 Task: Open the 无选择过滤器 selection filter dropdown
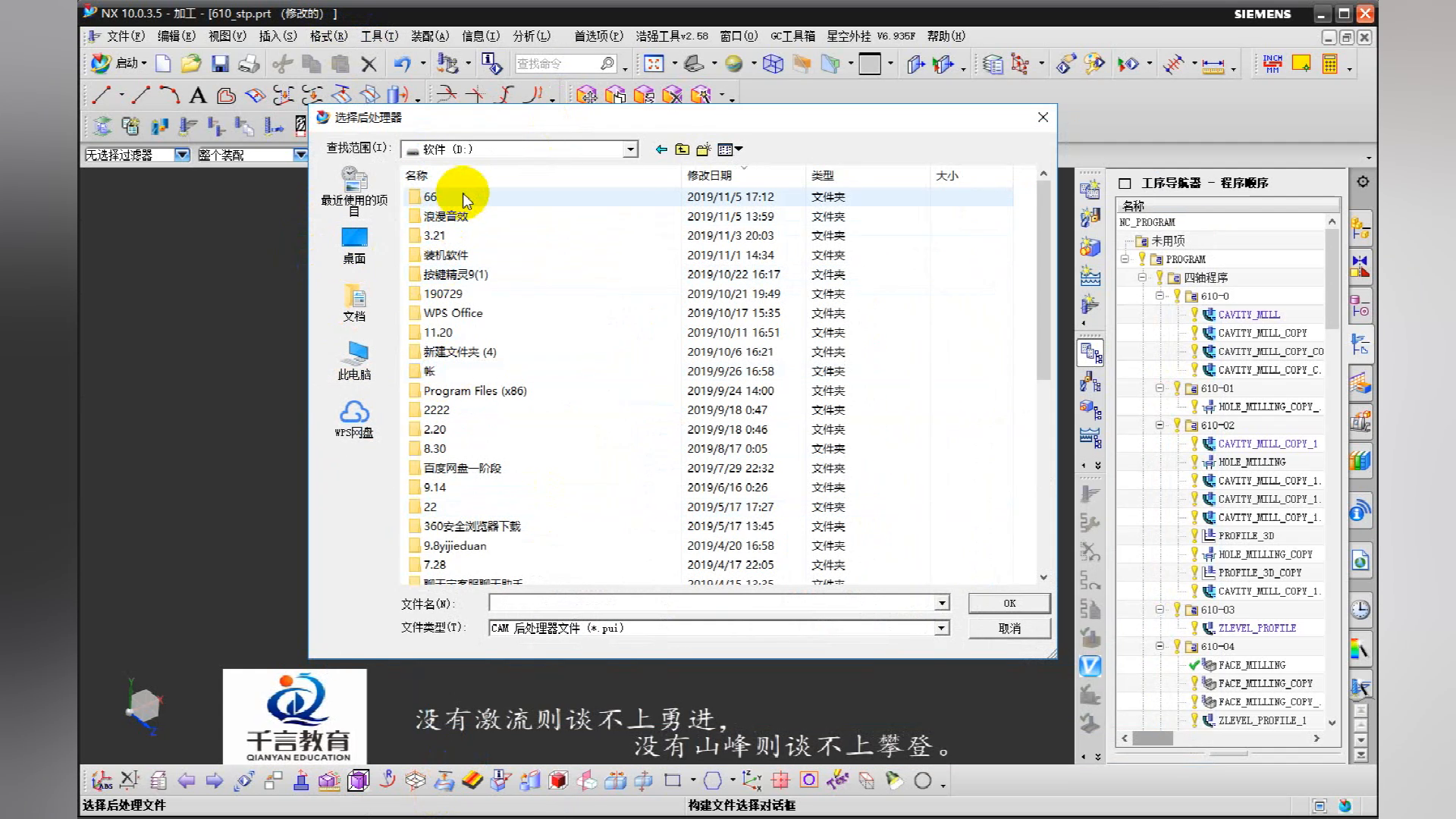181,155
